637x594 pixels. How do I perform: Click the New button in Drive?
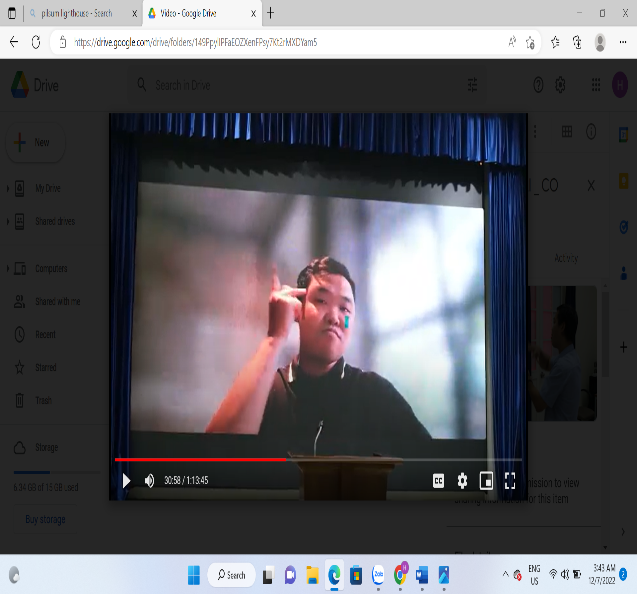coord(34,142)
